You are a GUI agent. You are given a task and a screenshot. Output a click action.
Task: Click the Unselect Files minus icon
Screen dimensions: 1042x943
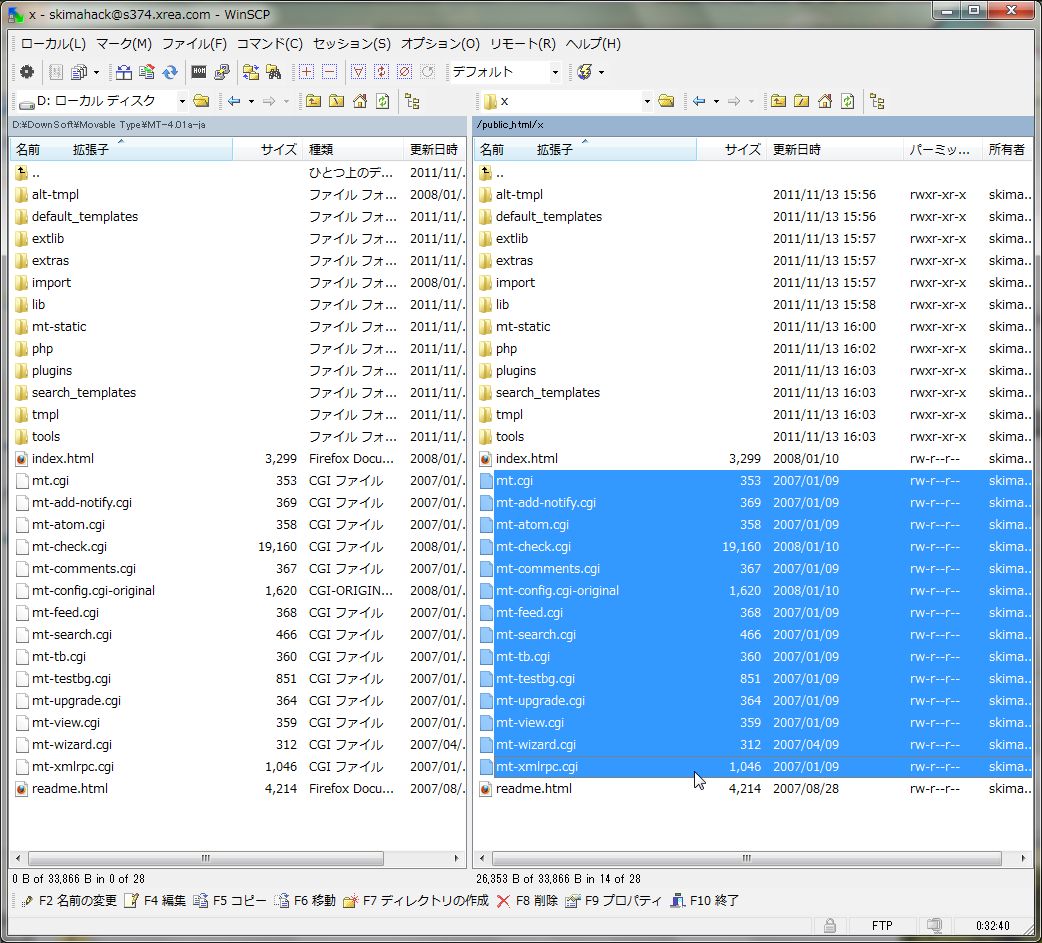click(x=329, y=72)
